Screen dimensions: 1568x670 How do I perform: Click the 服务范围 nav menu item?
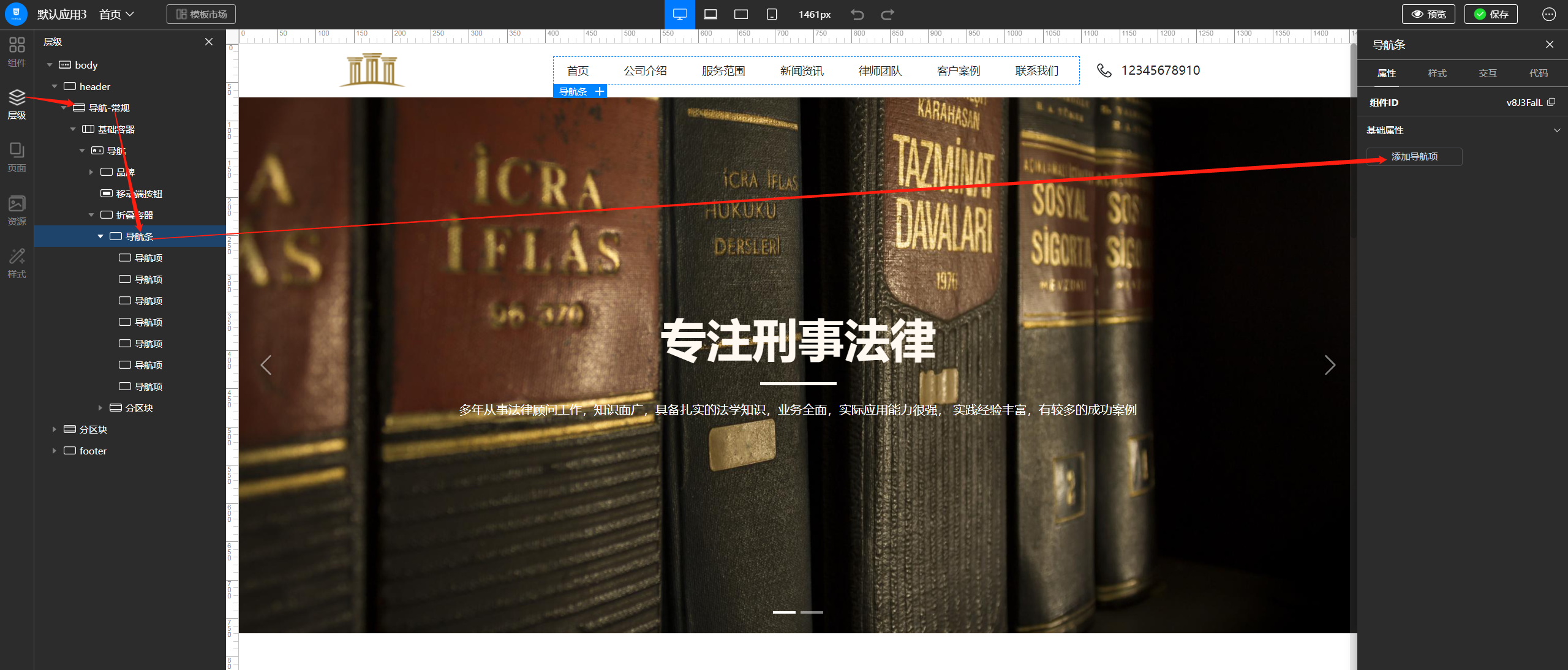pos(723,71)
